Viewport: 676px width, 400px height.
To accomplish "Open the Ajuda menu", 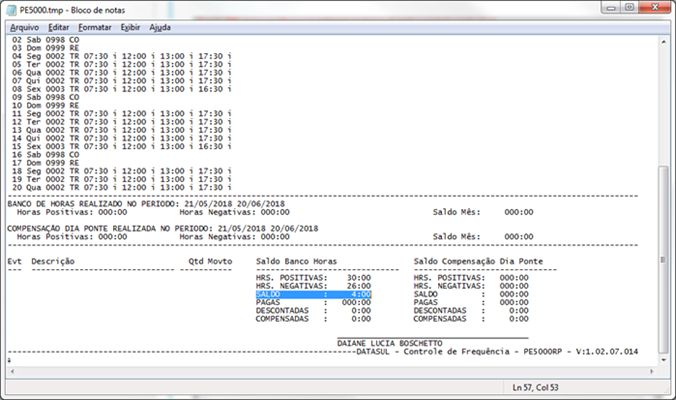I will 160,27.
